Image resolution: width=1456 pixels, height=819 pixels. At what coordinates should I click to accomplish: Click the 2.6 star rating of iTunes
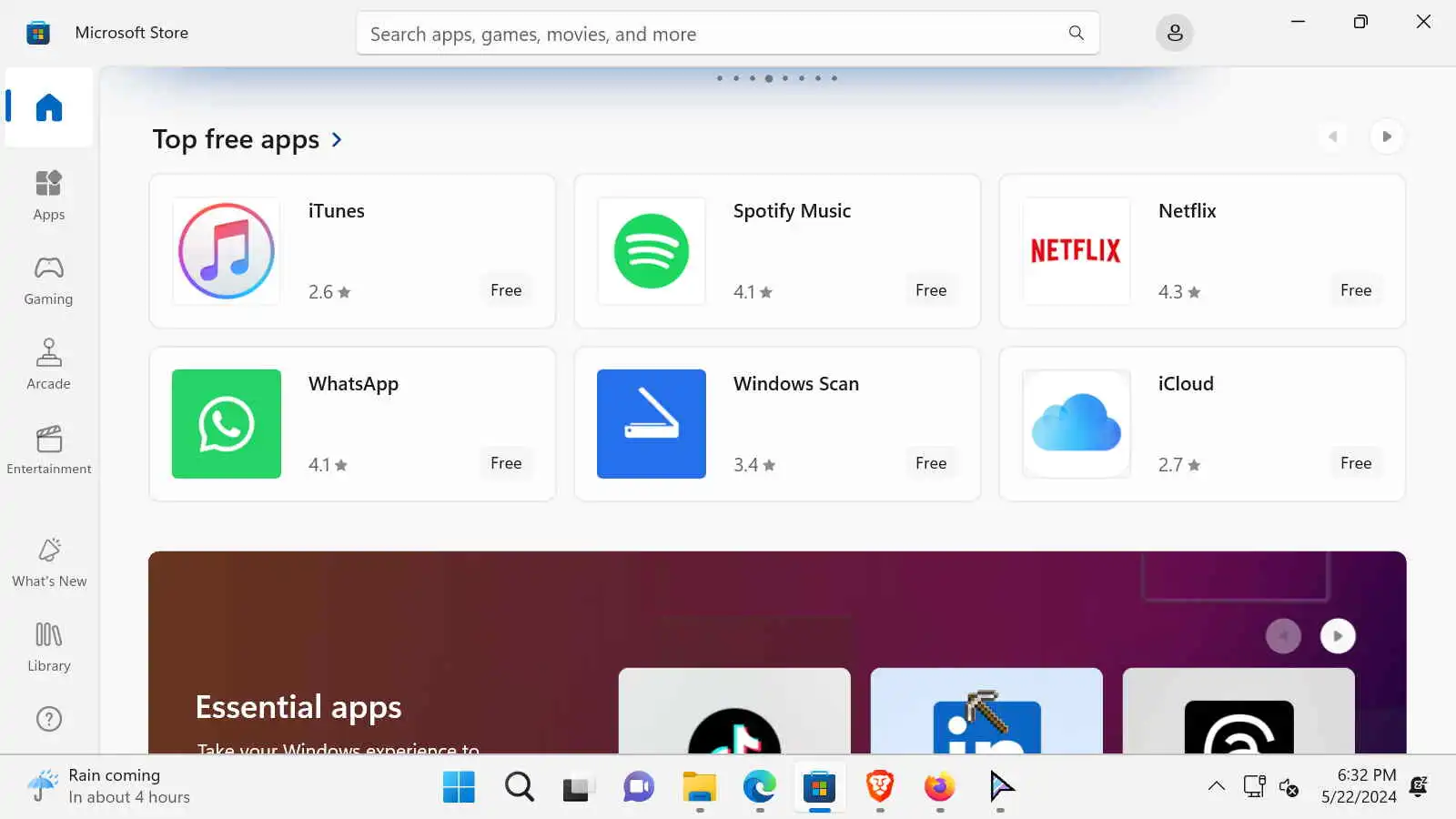pyautogui.click(x=329, y=292)
